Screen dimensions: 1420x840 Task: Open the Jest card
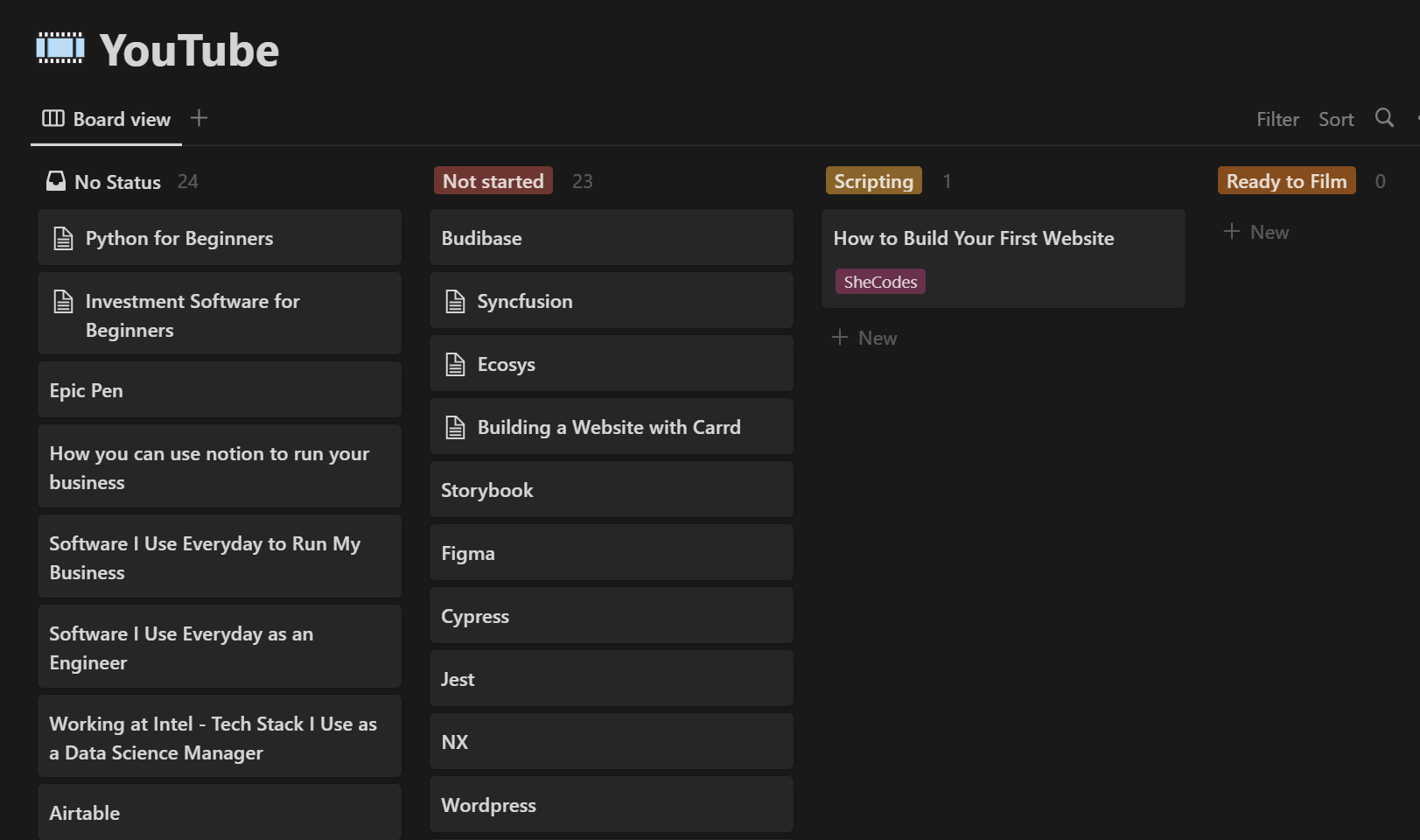(612, 679)
